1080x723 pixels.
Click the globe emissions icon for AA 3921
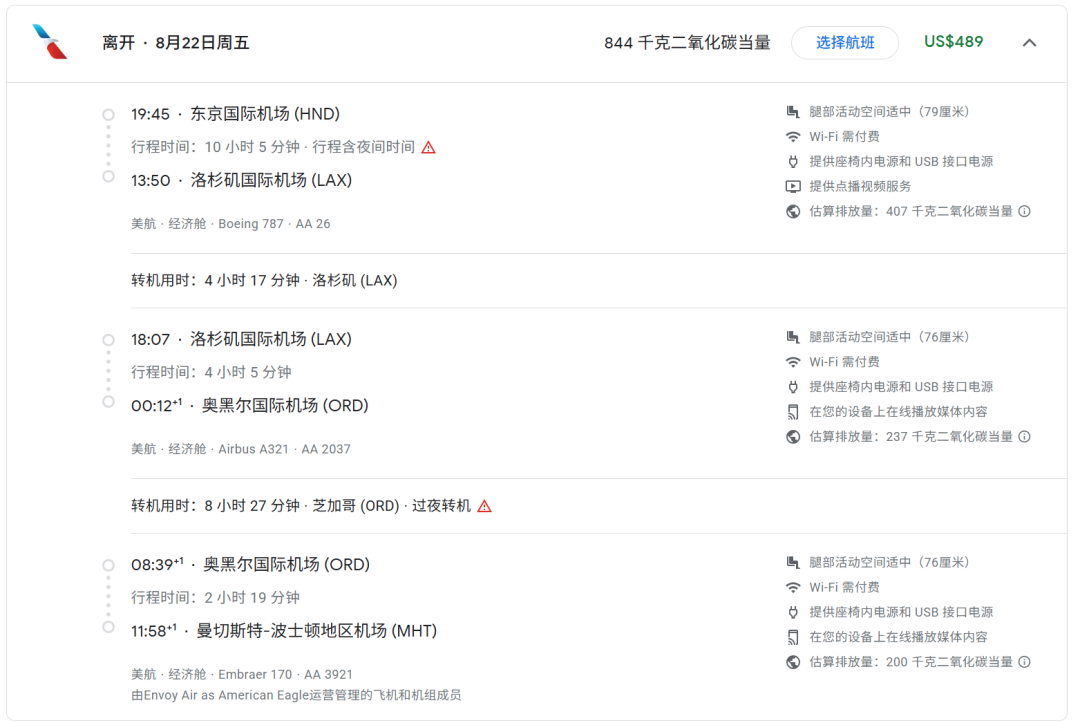click(x=793, y=662)
